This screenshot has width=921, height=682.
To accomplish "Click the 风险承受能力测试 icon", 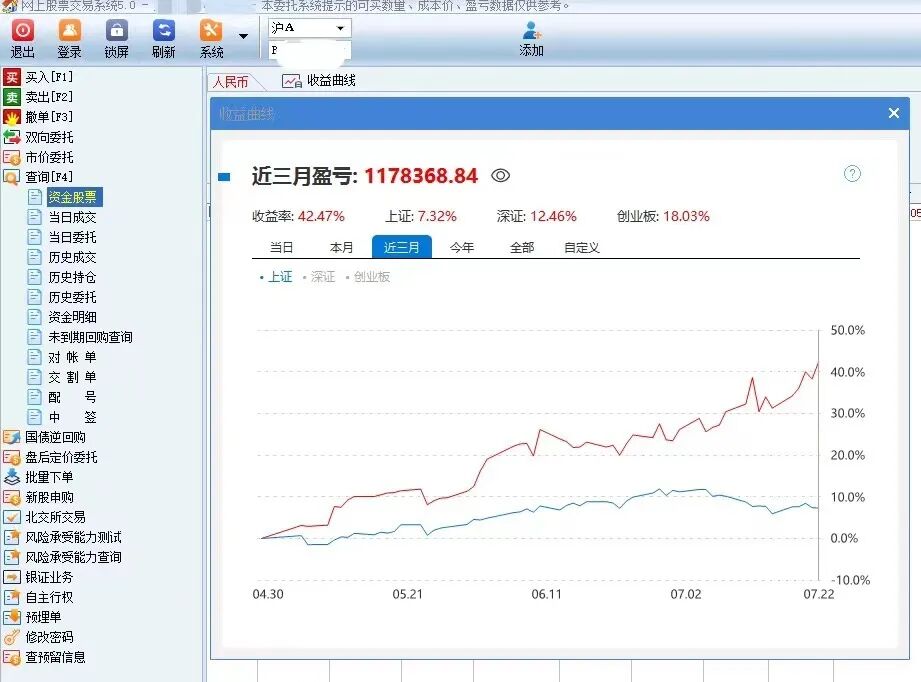I will 12,537.
